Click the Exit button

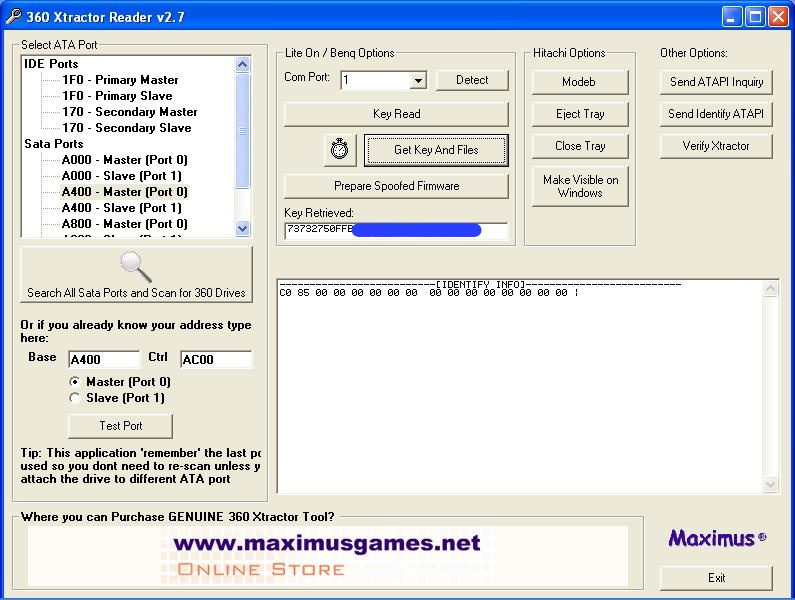point(716,578)
